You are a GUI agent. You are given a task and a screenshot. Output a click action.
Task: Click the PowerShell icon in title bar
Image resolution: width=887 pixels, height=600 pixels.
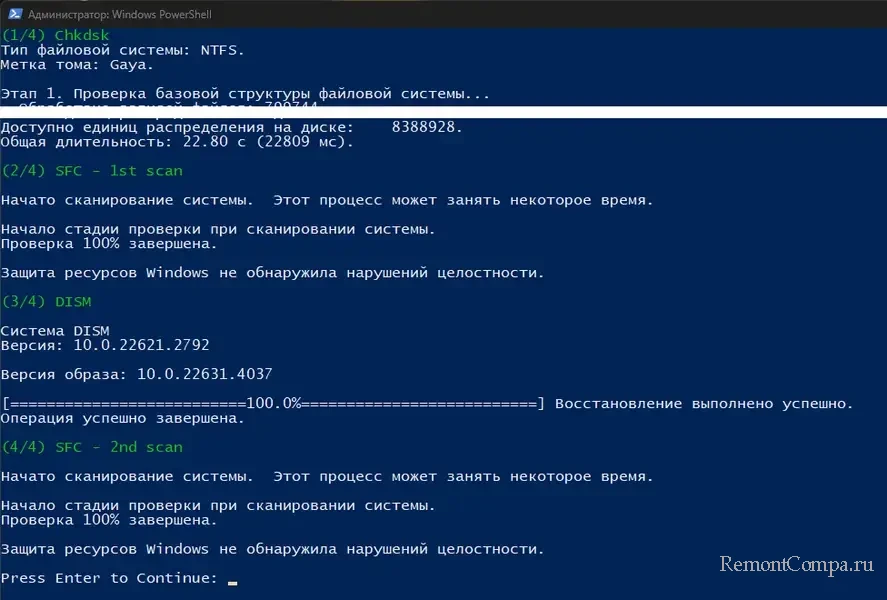pyautogui.click(x=12, y=14)
